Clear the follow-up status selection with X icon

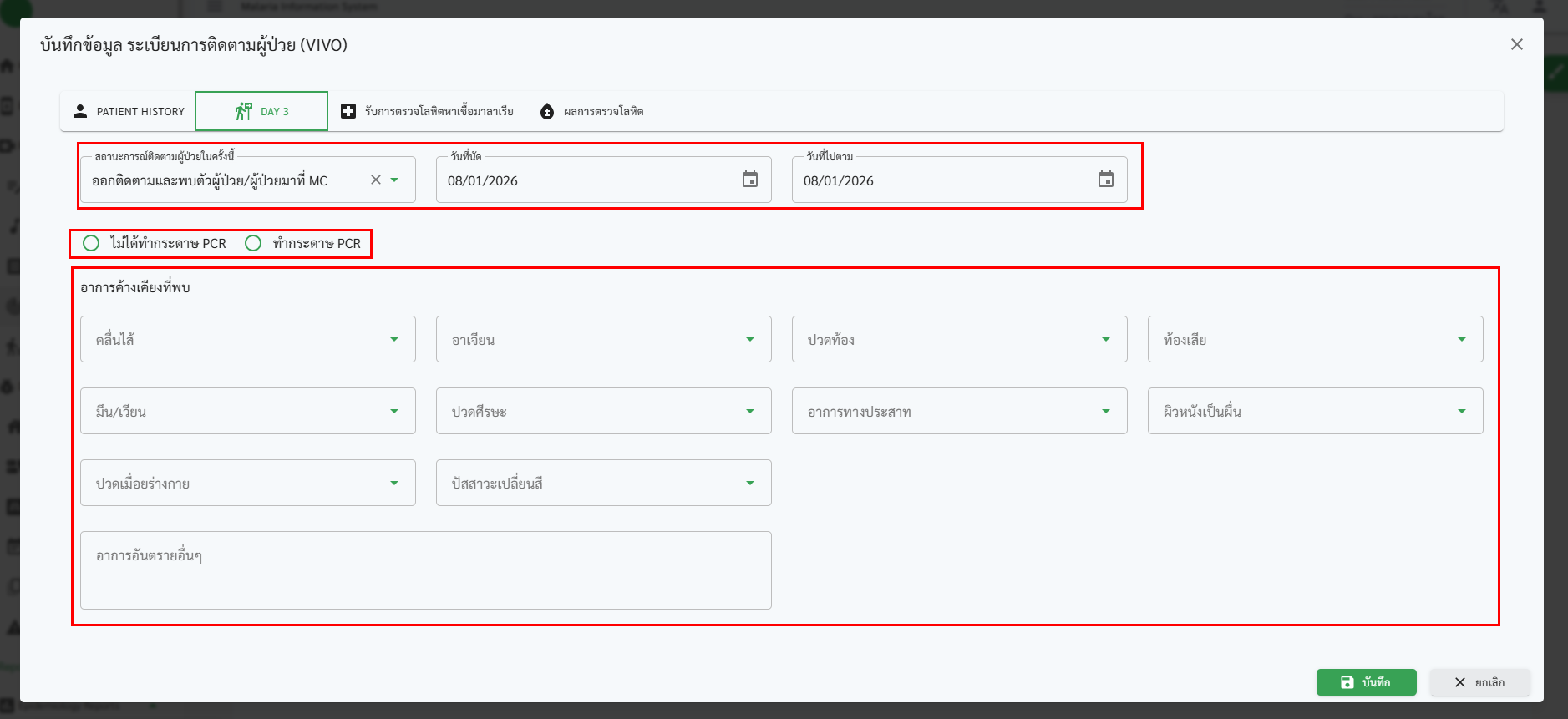(x=376, y=180)
